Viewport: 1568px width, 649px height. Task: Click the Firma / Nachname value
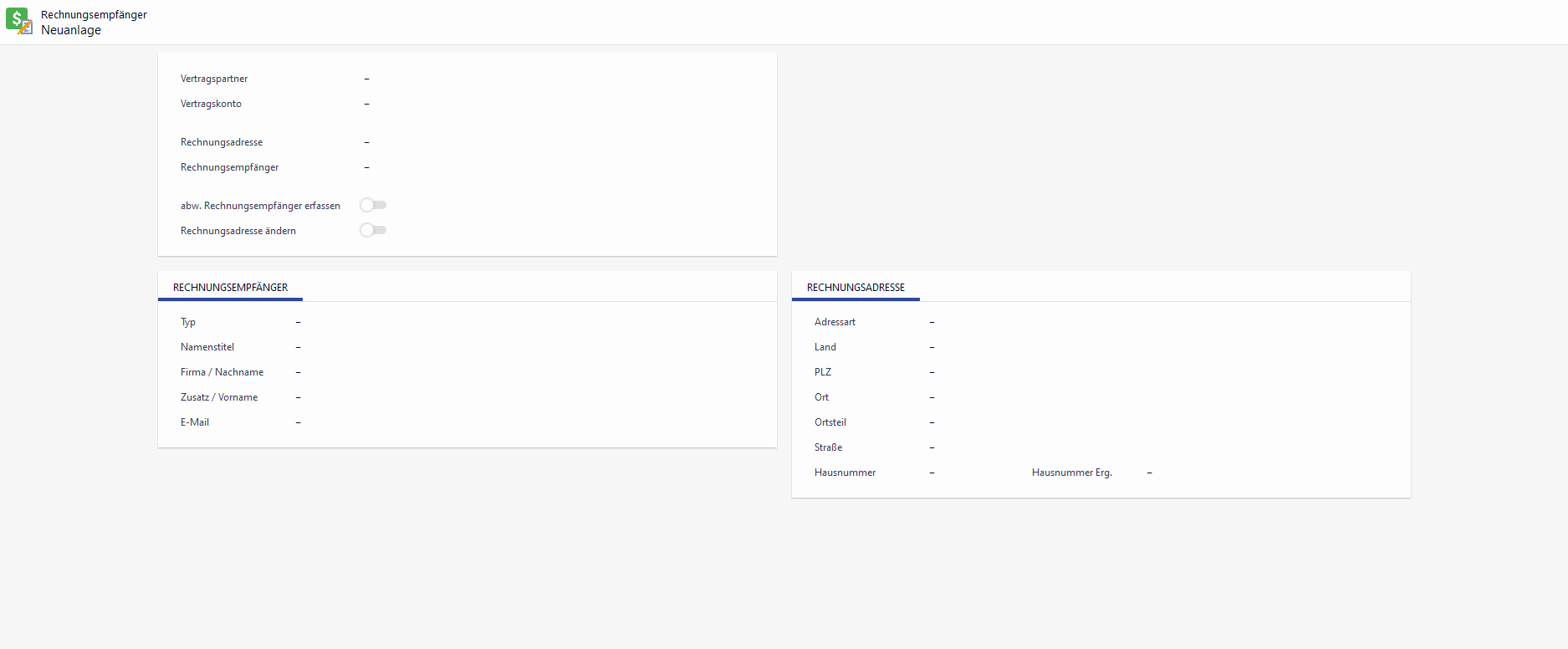(x=298, y=372)
